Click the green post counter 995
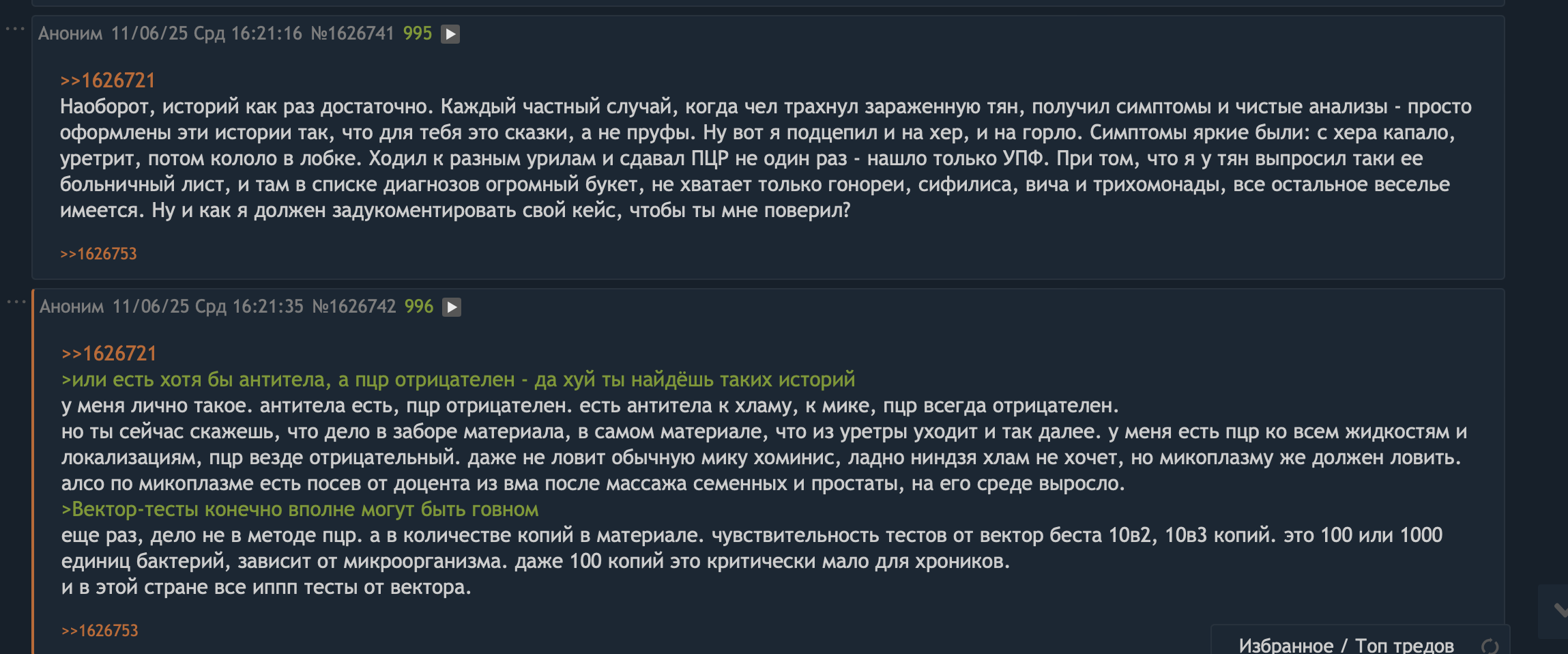 418,33
